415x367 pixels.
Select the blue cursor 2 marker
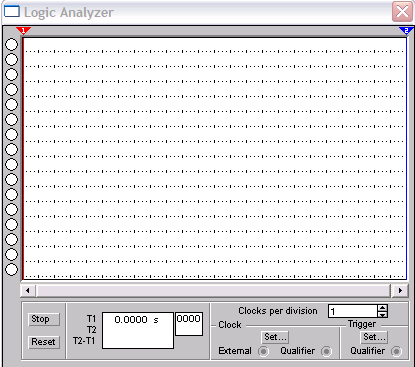coord(406,31)
